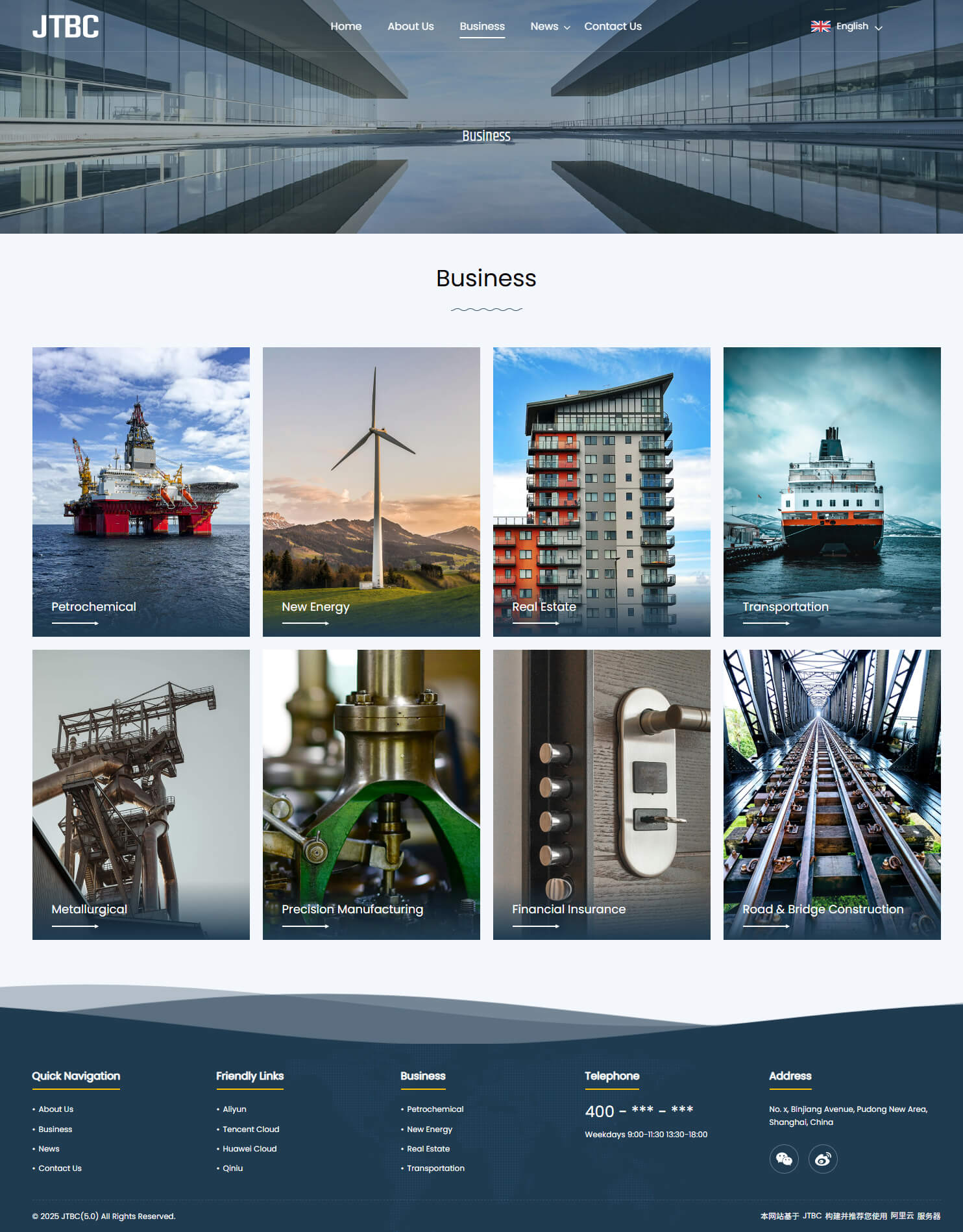The width and height of the screenshot is (963, 1232).
Task: Open the Transportation ship card
Action: (832, 492)
